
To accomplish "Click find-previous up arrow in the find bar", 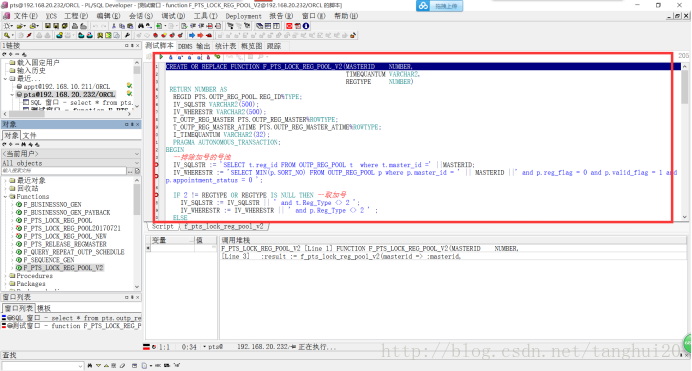I will 106,366.
